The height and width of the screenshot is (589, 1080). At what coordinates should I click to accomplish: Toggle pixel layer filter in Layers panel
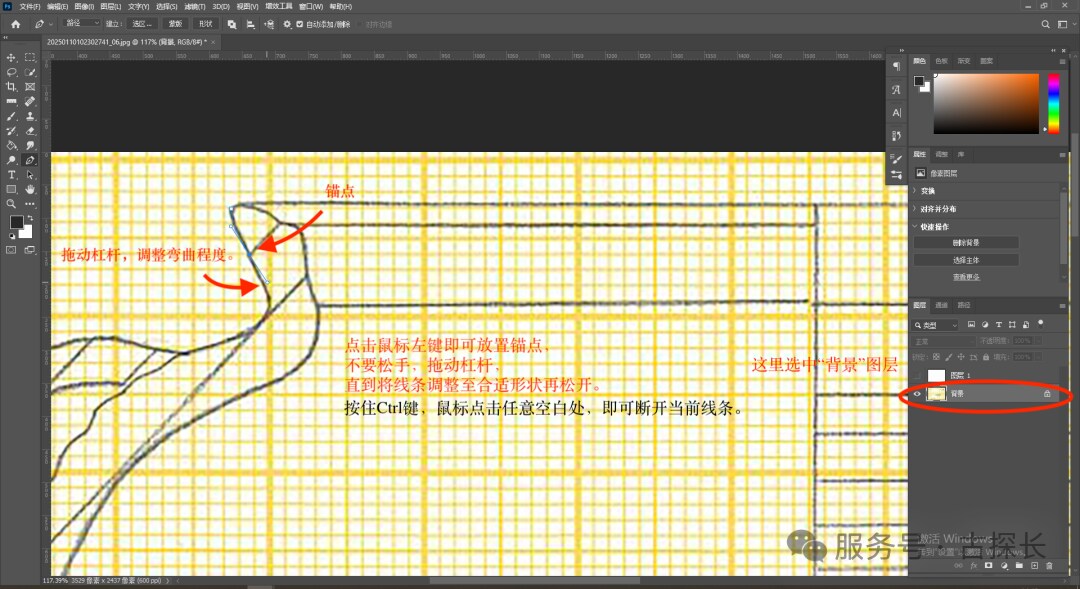pyautogui.click(x=971, y=324)
